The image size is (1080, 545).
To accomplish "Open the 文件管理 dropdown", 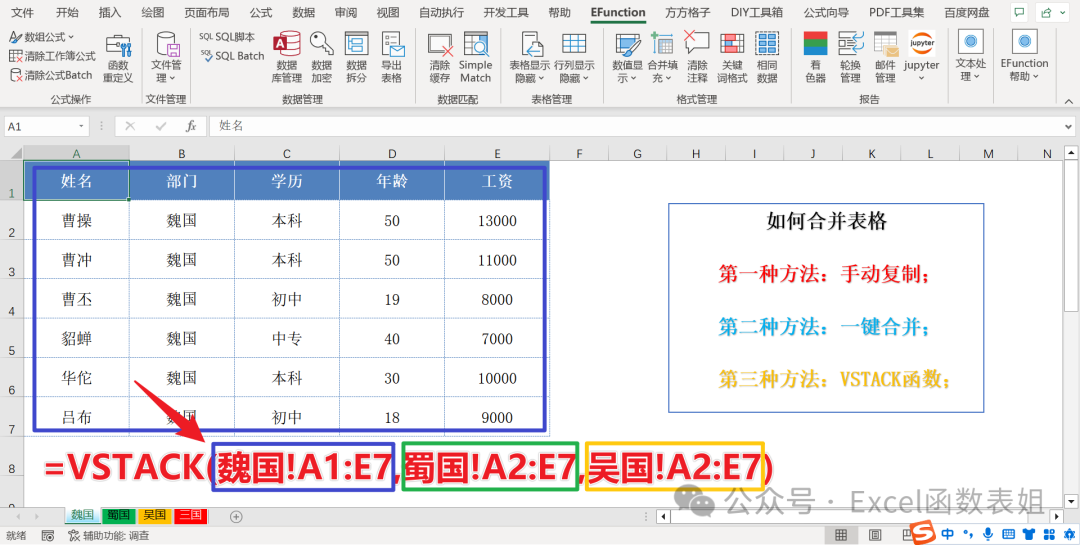I will click(168, 59).
